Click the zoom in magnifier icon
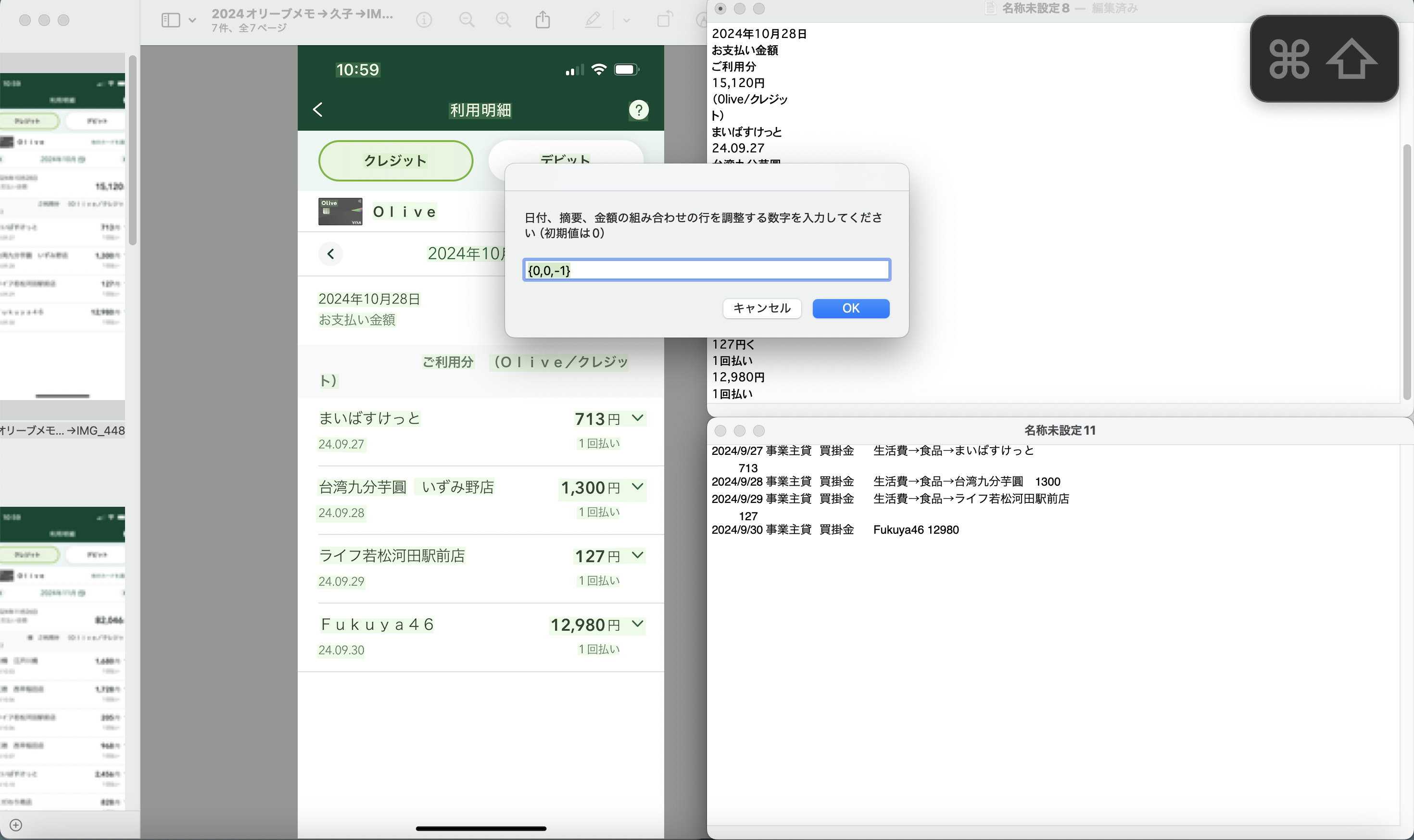This screenshot has height=840, width=1414. [503, 20]
